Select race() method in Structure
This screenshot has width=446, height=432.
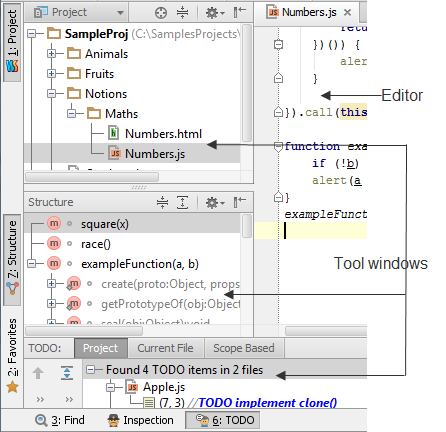96,244
